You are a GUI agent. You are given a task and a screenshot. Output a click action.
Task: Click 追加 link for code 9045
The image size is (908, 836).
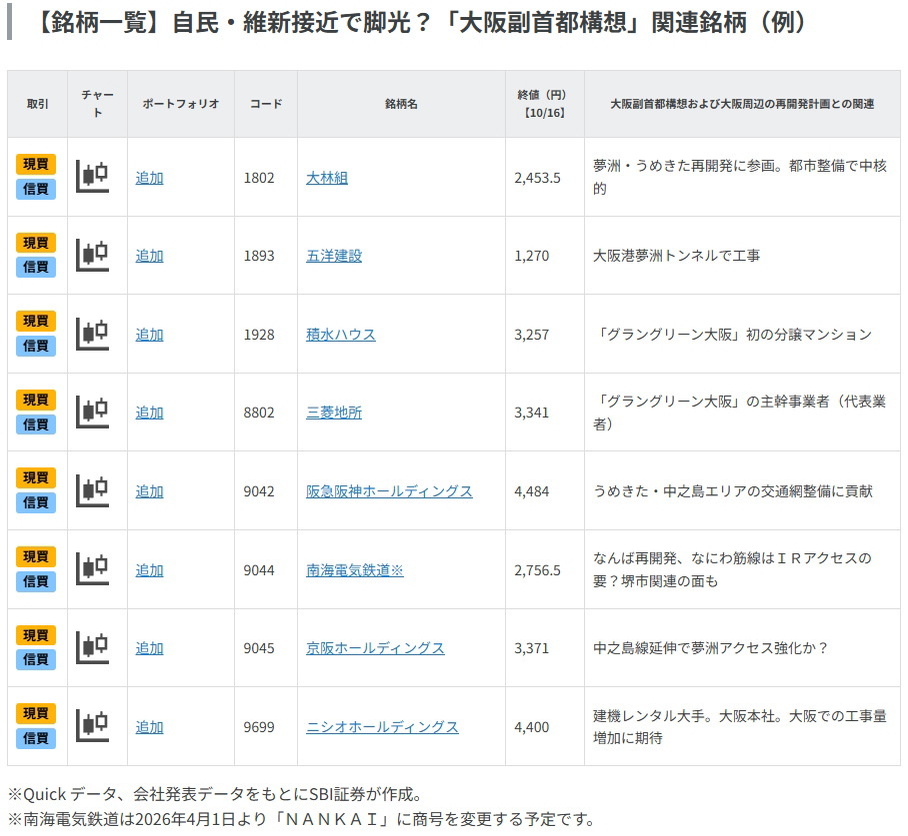[149, 648]
